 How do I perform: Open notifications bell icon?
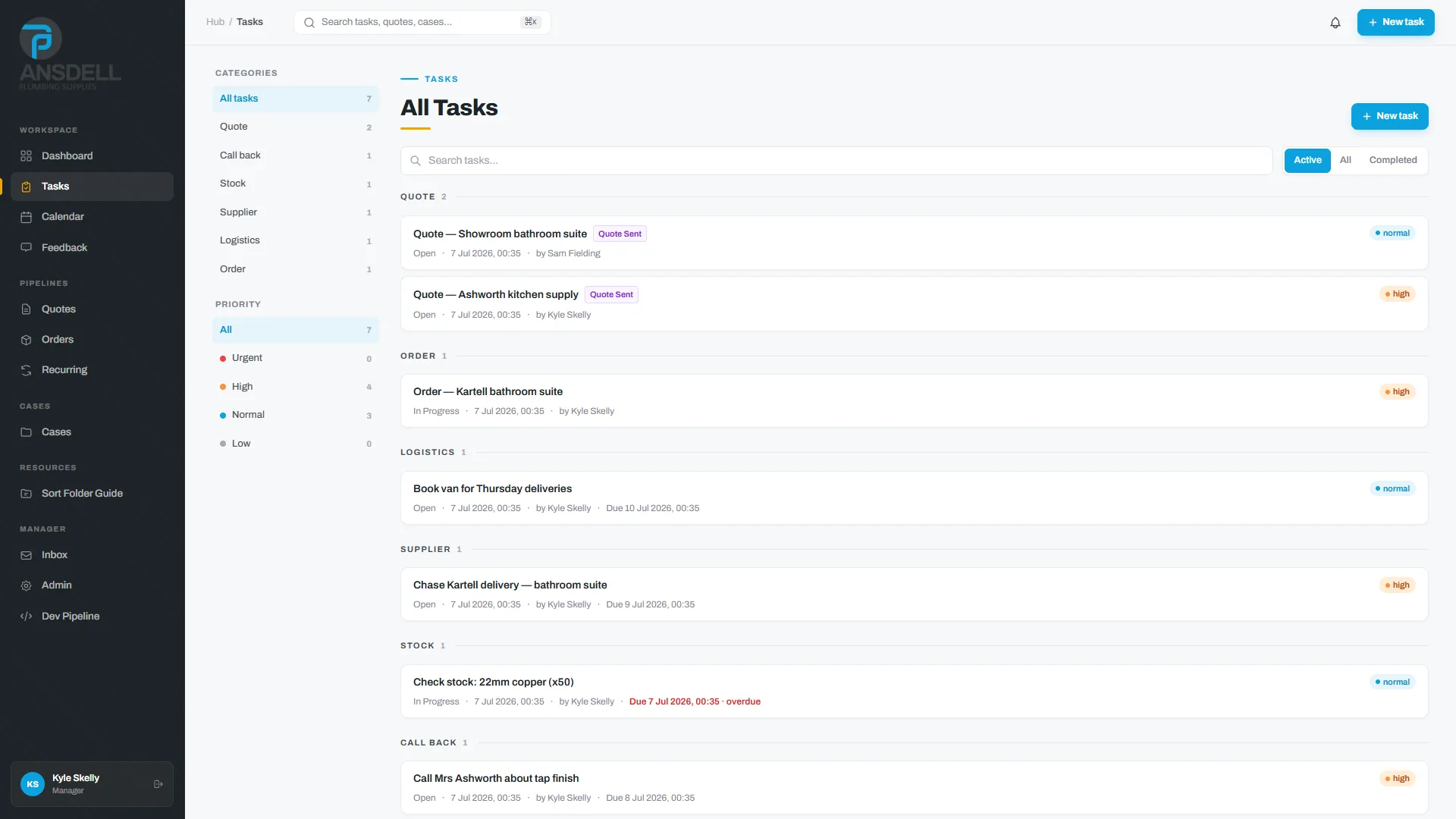[x=1335, y=23]
